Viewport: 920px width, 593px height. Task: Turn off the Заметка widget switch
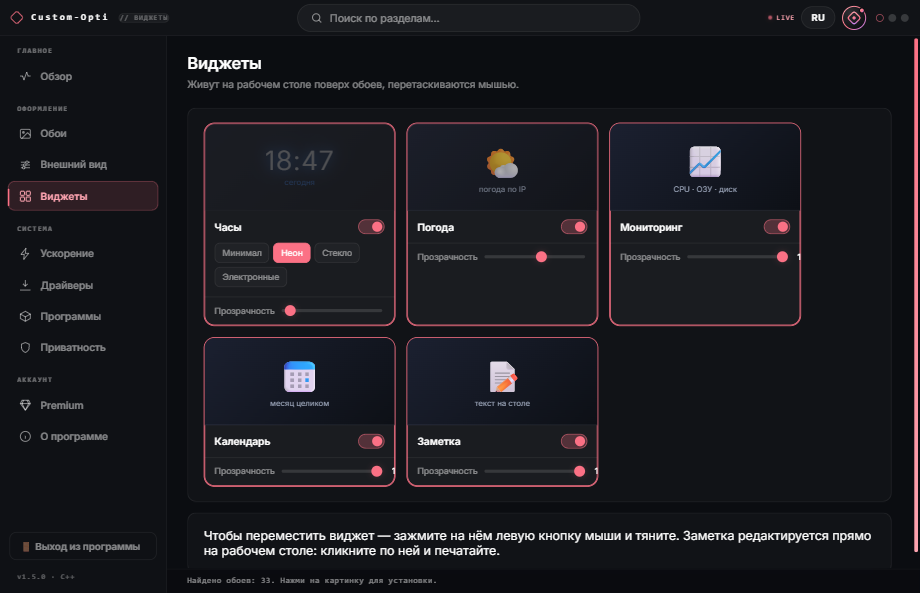coord(574,441)
